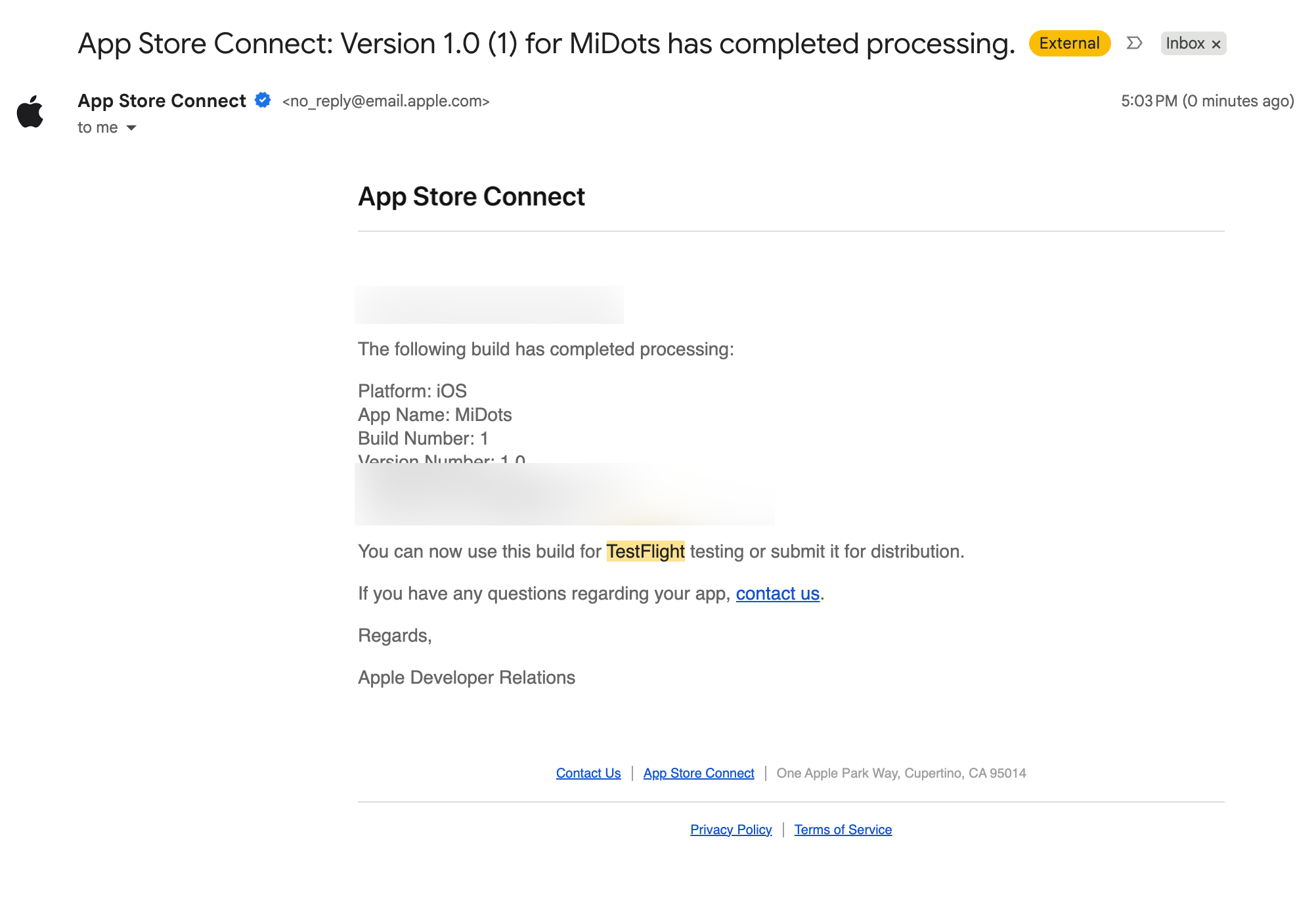The width and height of the screenshot is (1316, 909).
Task: Click the 'Apple Developer Relations' signature
Action: [466, 677]
